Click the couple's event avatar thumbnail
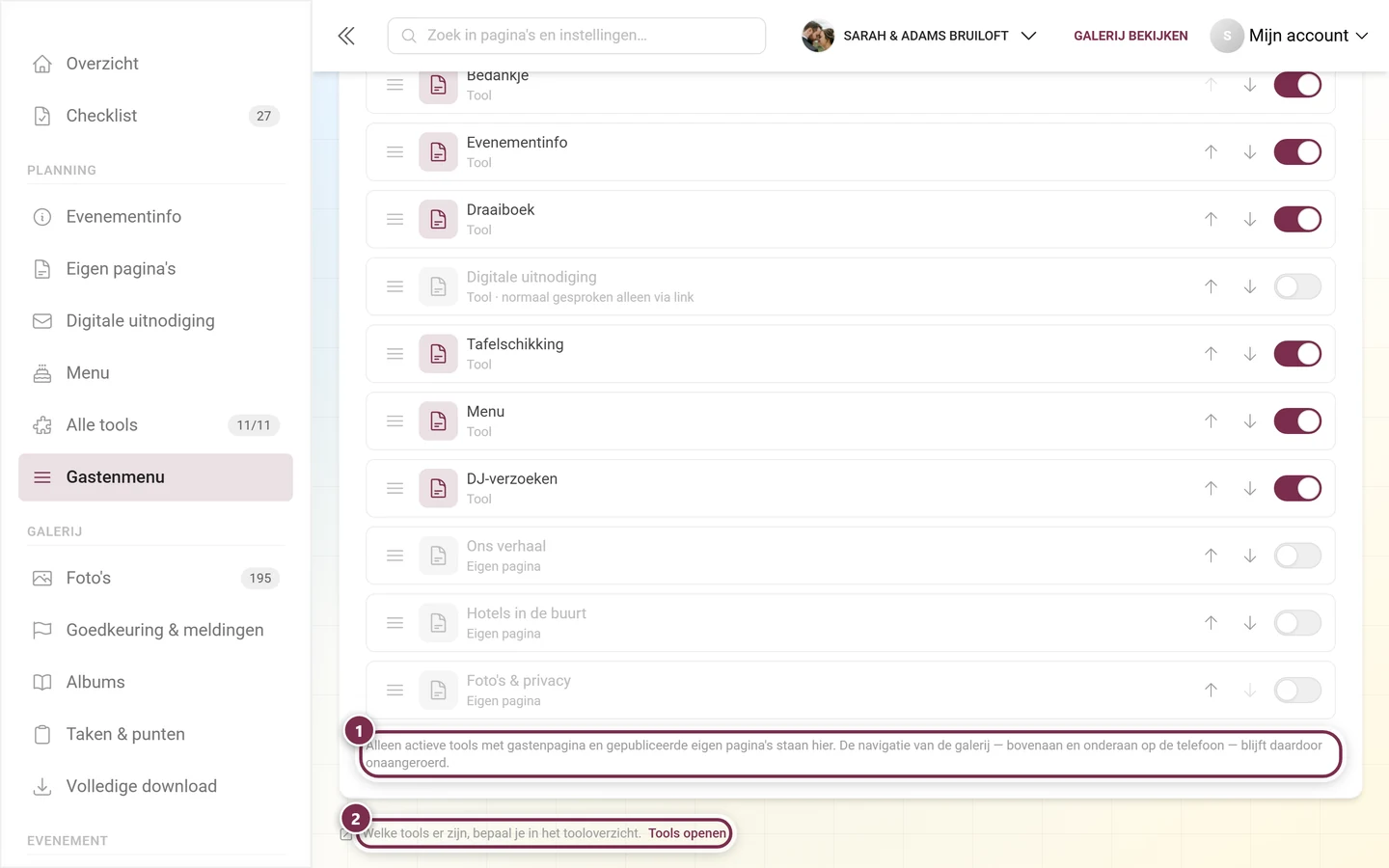Screen dimensions: 1389x868 (818, 36)
